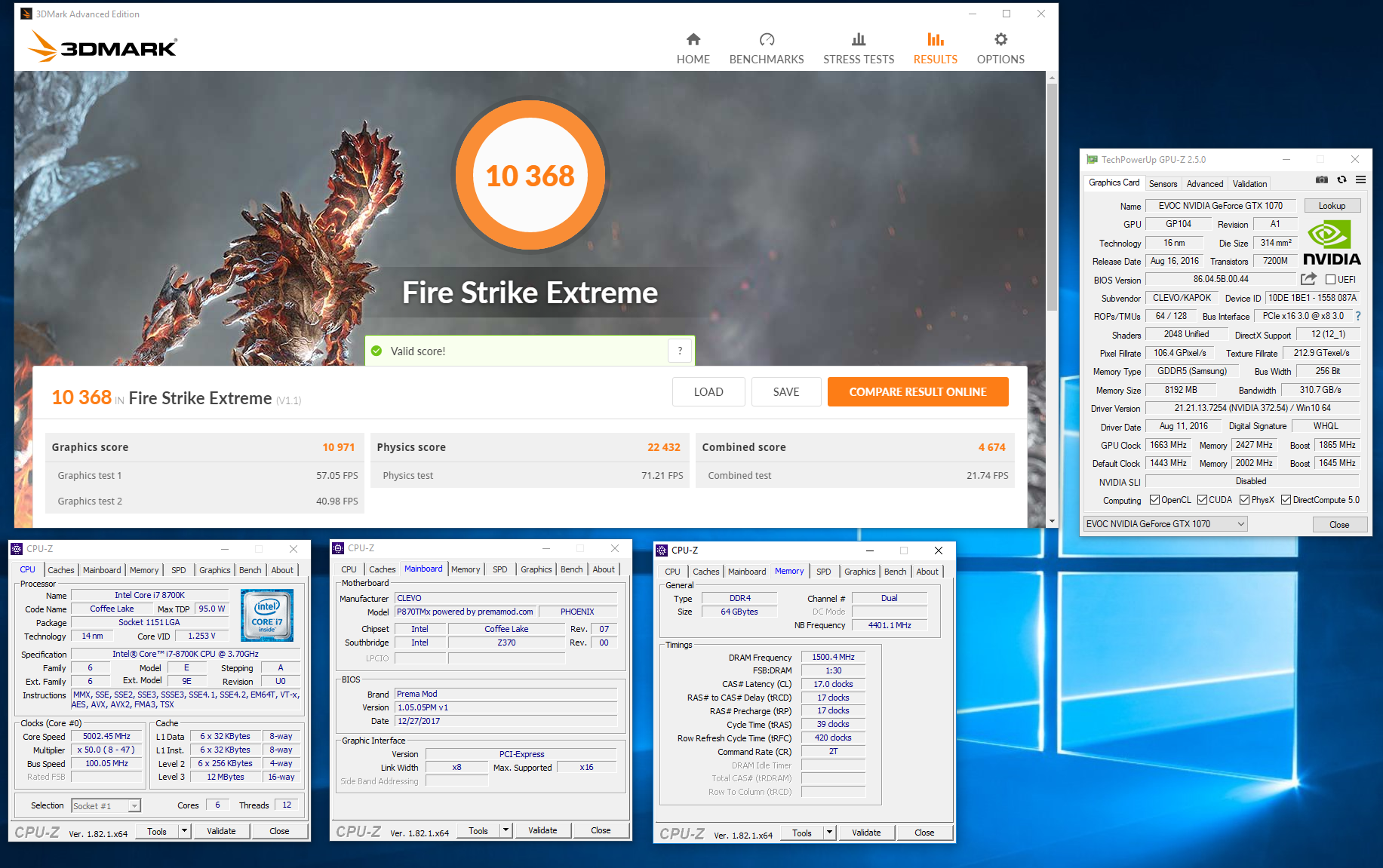The width and height of the screenshot is (1383, 868).
Task: Open Caches tab in the CPU-Z processor window
Action: pyautogui.click(x=61, y=570)
